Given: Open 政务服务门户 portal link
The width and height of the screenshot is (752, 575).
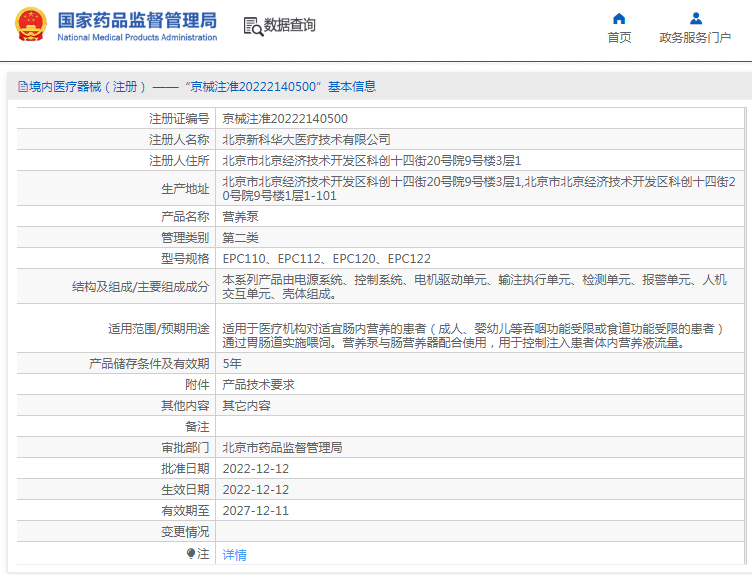Looking at the screenshot, I should 695,37.
